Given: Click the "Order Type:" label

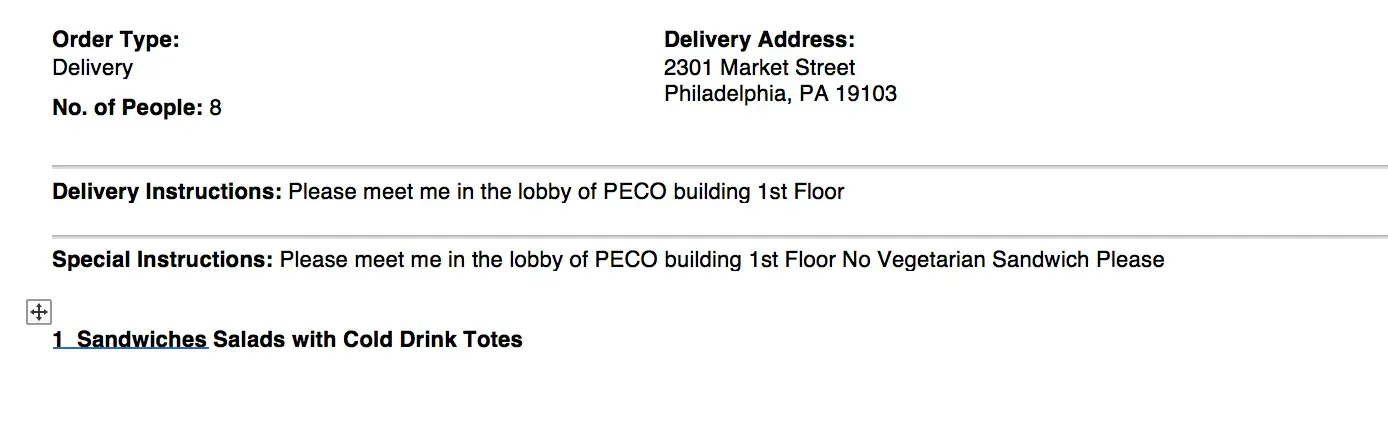Looking at the screenshot, I should [115, 40].
